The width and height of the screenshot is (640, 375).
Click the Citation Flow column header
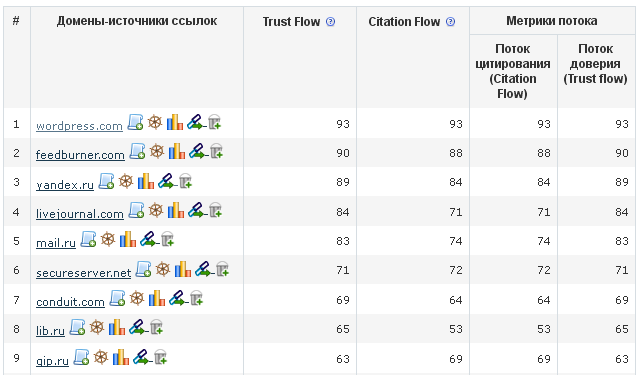click(404, 22)
